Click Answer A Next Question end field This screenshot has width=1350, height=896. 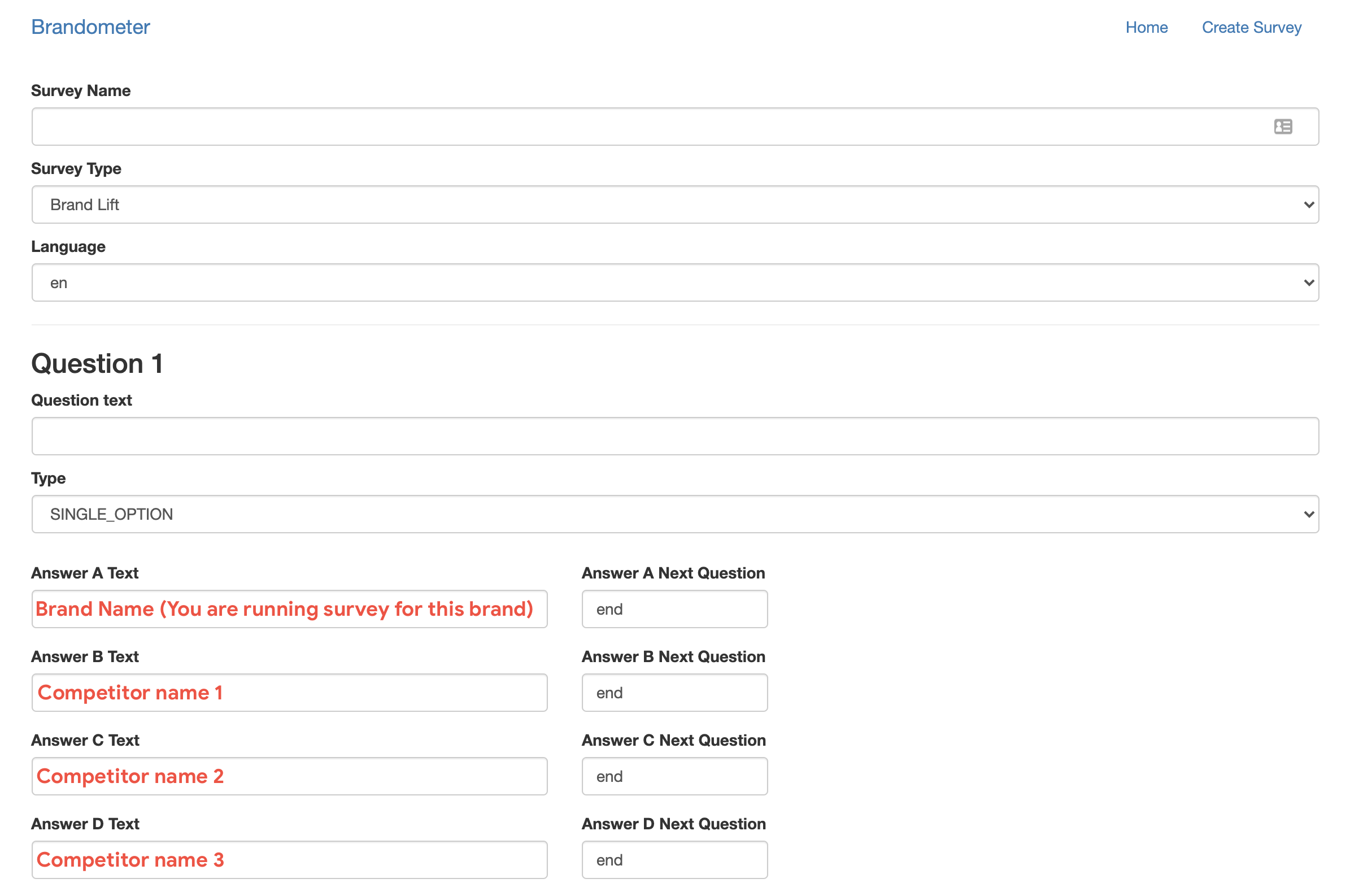click(x=675, y=609)
